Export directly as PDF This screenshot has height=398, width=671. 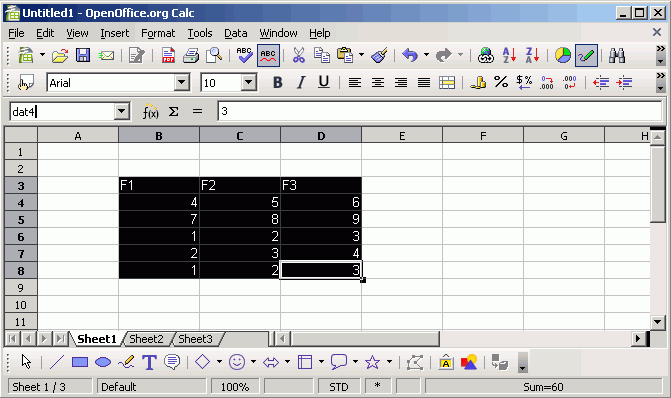tap(168, 56)
